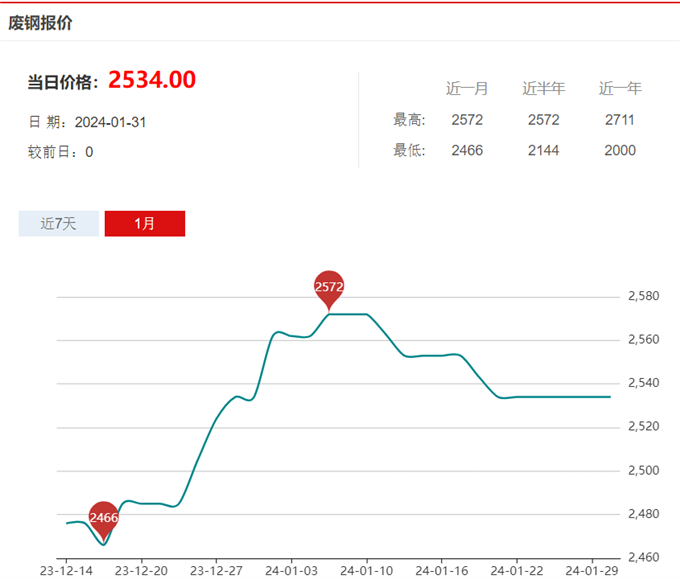
Task: Click the 近一月 column header
Action: click(467, 88)
